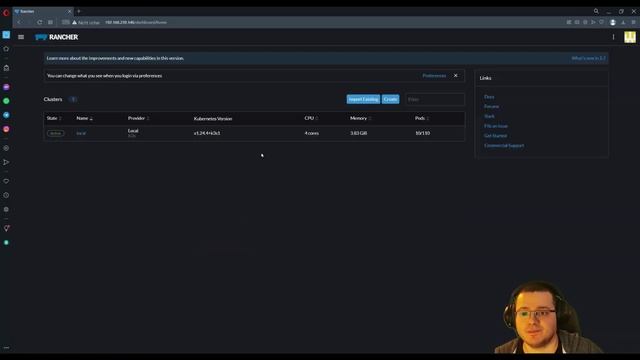Viewport: 640px width, 360px height.
Task: Open the Rancher page vertical-dots menu
Action: pyautogui.click(x=613, y=37)
